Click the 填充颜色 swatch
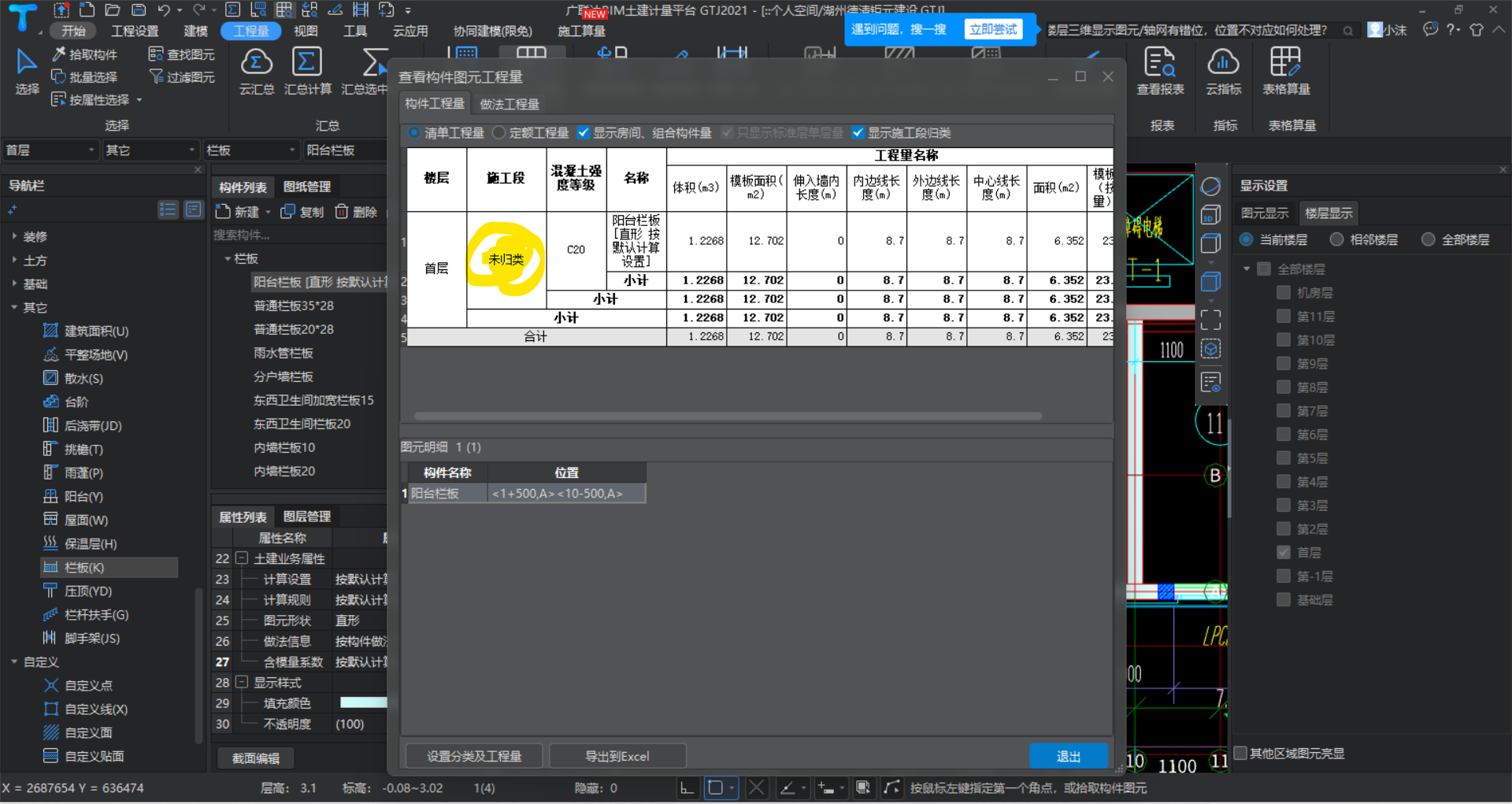Image resolution: width=1512 pixels, height=804 pixels. point(363,702)
